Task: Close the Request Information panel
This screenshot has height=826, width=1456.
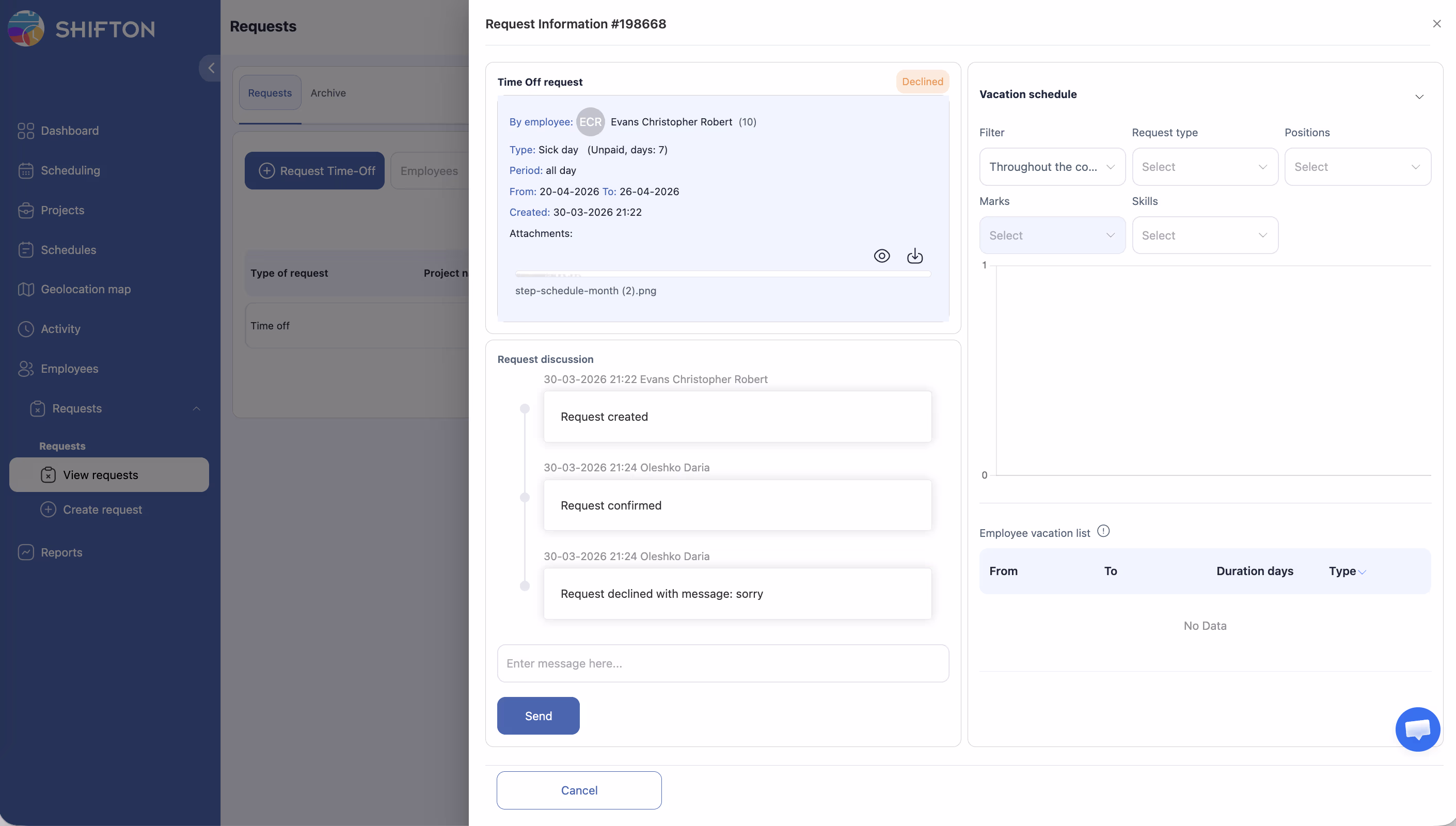Action: (x=1436, y=24)
